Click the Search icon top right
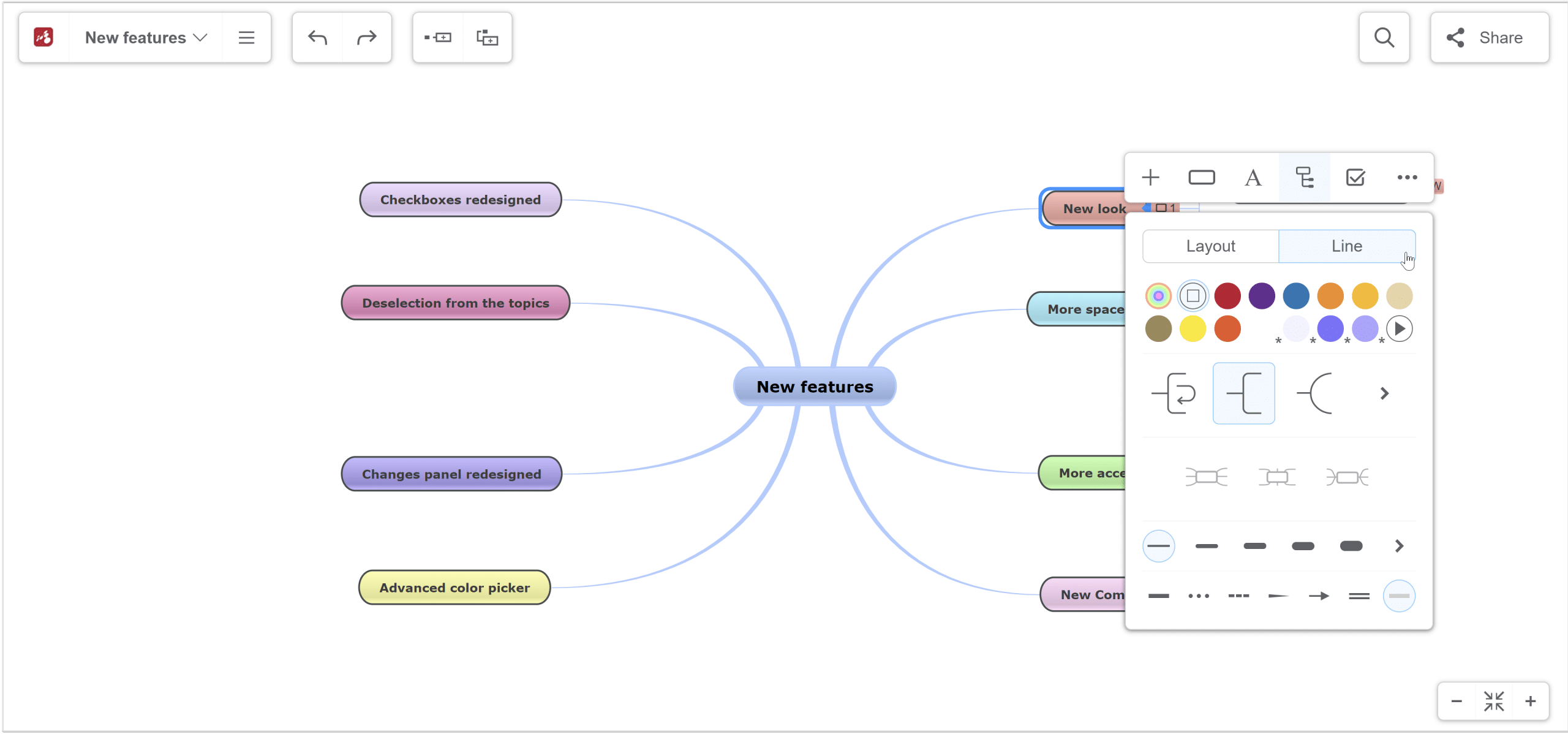 point(1384,38)
